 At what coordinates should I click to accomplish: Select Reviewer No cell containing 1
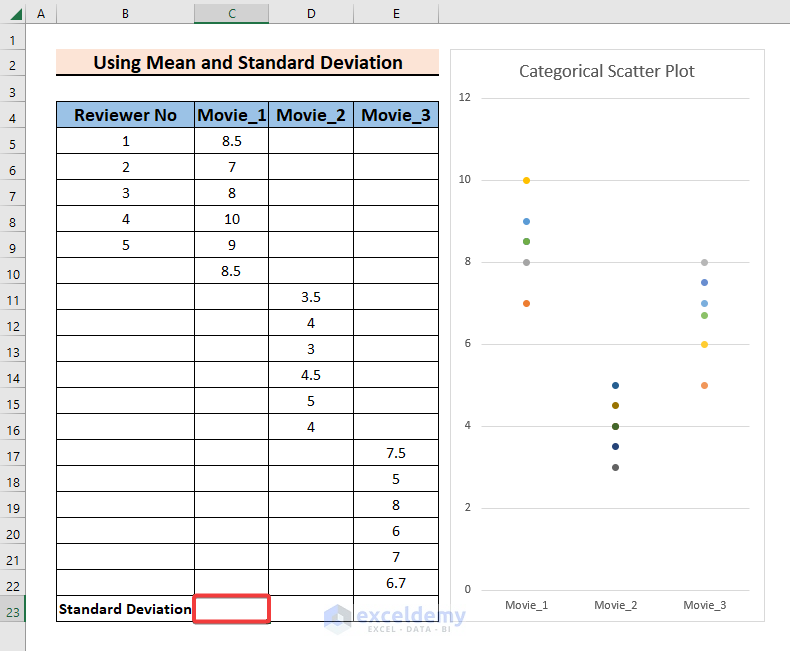click(125, 141)
